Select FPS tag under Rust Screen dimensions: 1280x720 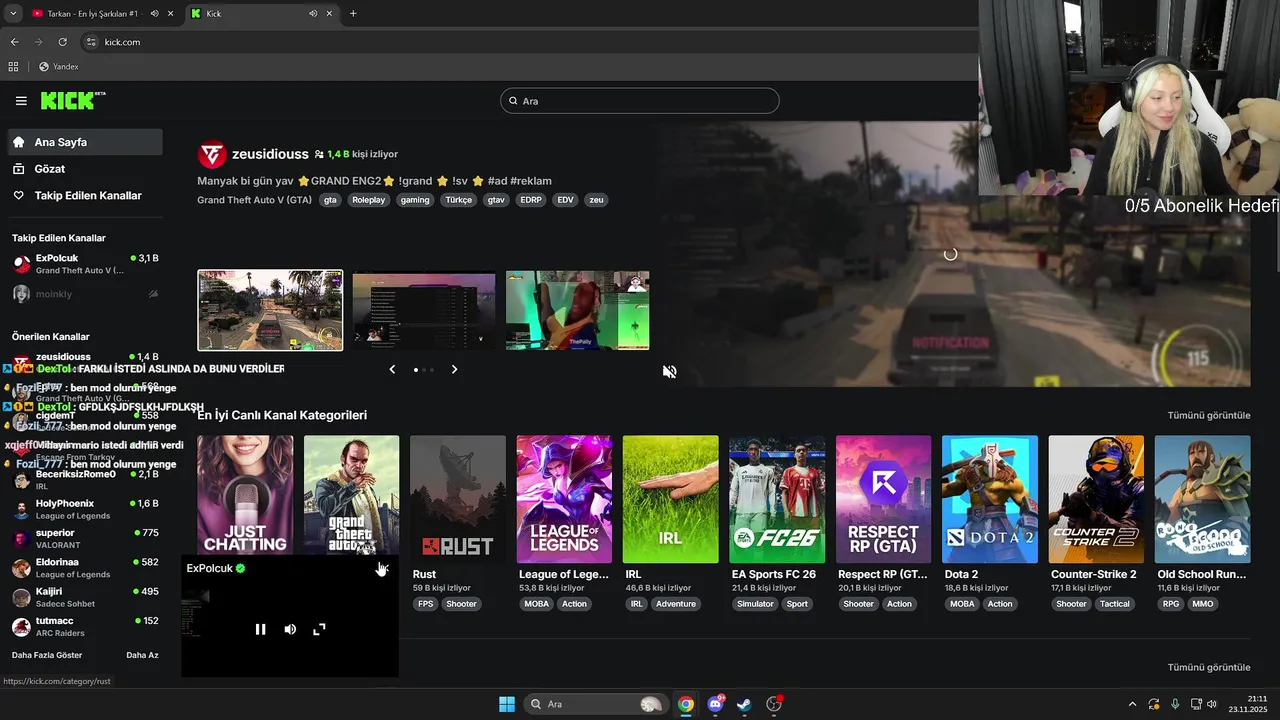click(426, 604)
